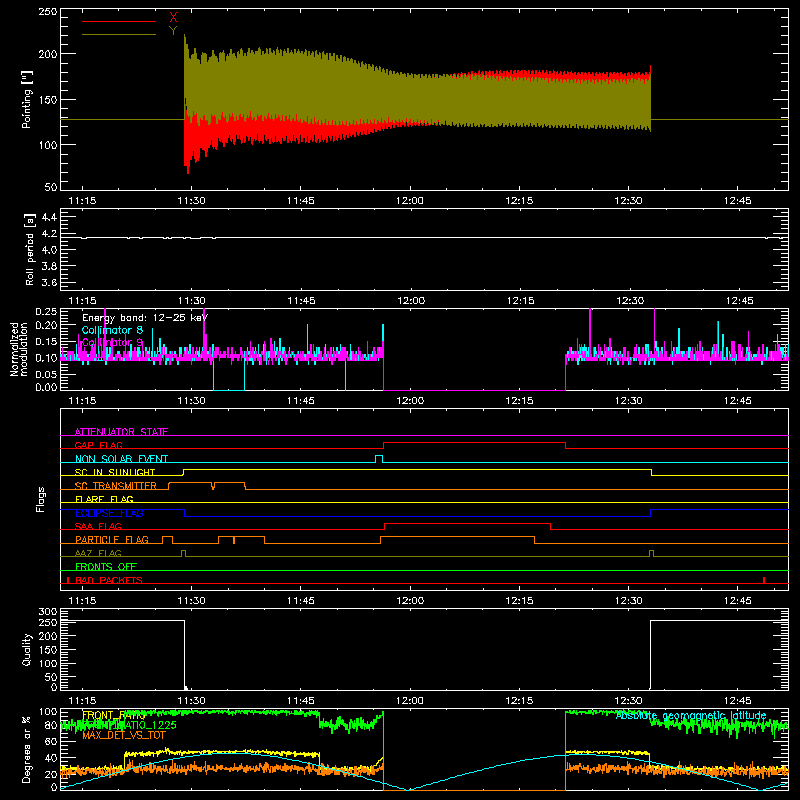The width and height of the screenshot is (800, 800).
Task: Click 12:00 time label under Pointing plot
Action: tap(410, 201)
